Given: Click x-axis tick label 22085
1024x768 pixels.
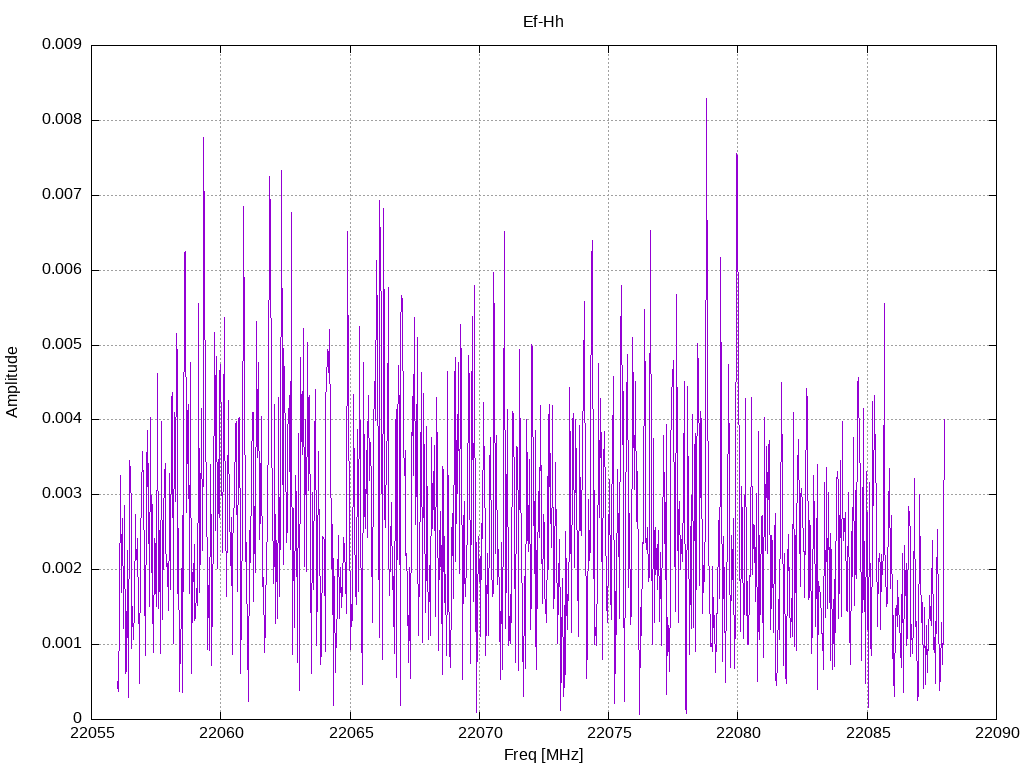Looking at the screenshot, I should point(867,733).
